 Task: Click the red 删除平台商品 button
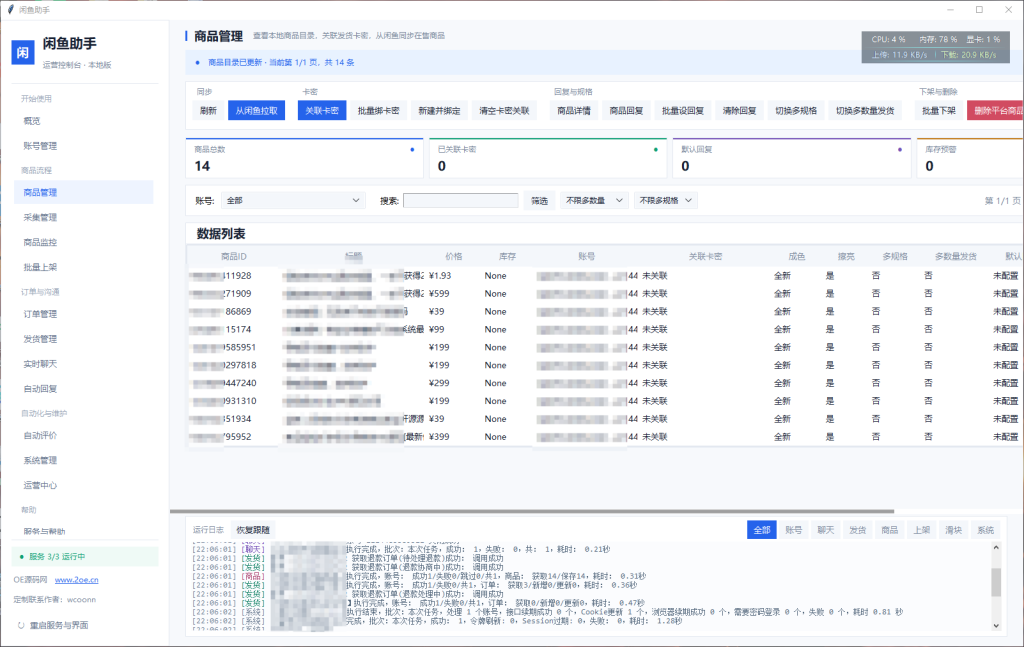(x=996, y=110)
